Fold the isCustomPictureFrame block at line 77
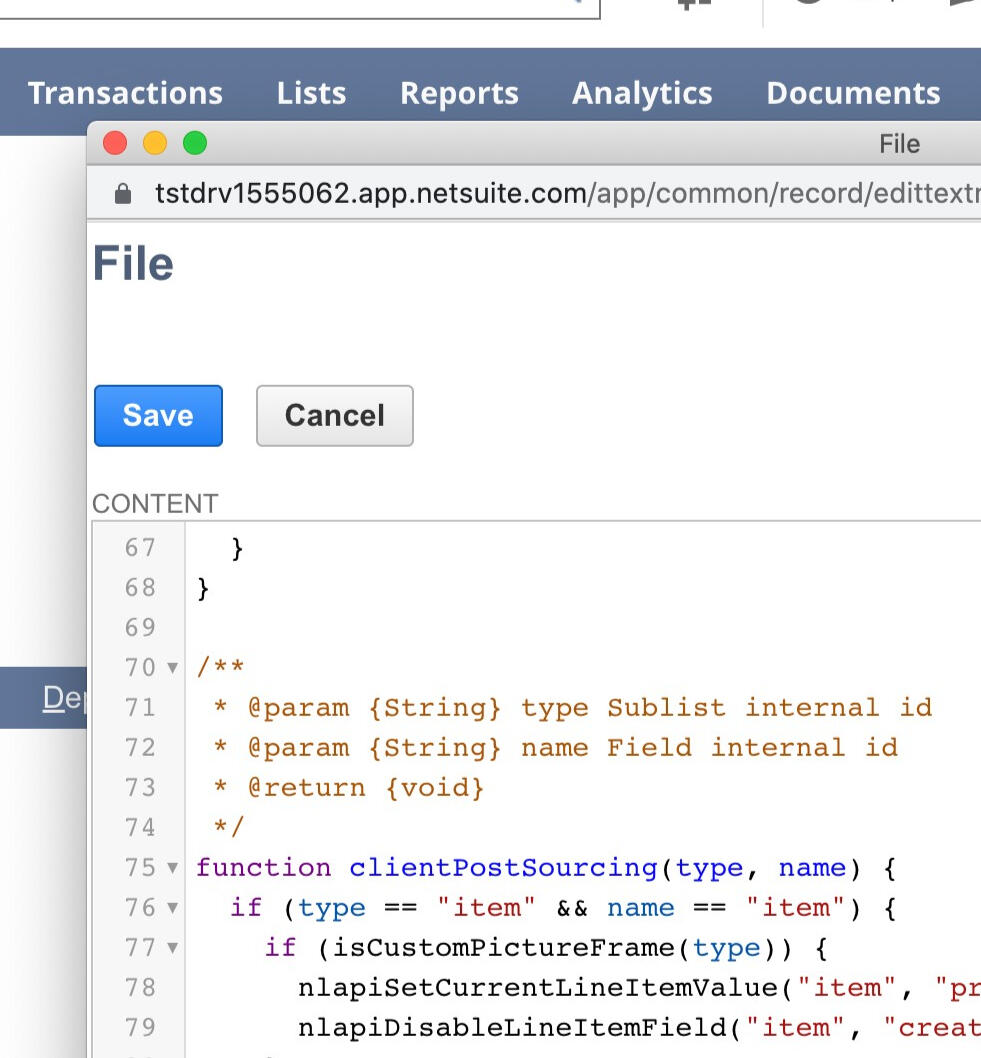The width and height of the screenshot is (981, 1058). tap(172, 948)
